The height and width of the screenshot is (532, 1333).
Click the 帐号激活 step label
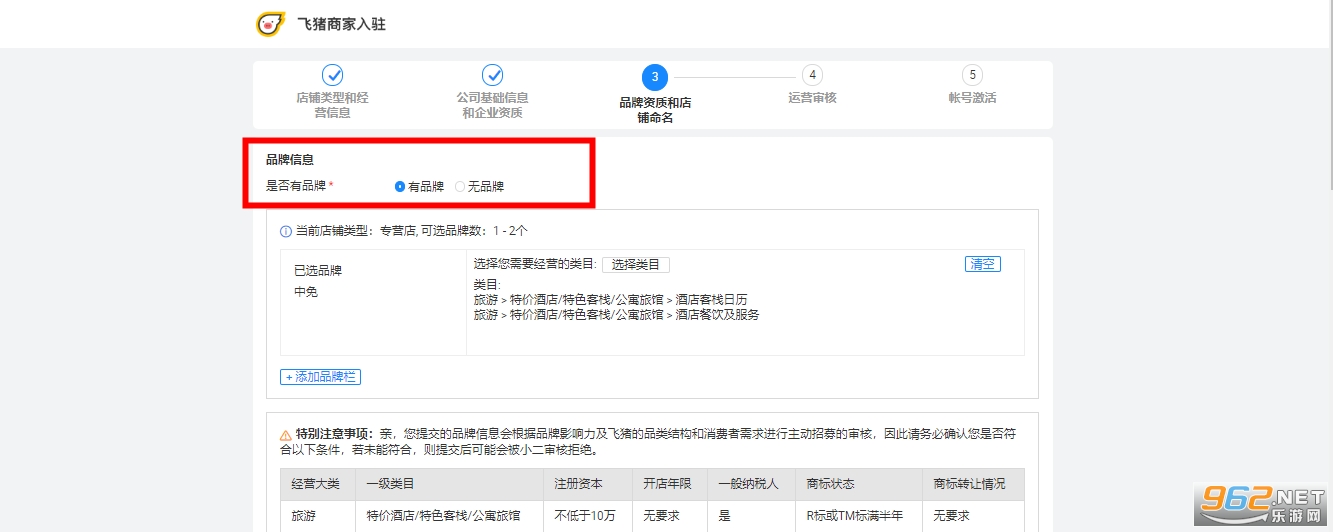click(972, 98)
